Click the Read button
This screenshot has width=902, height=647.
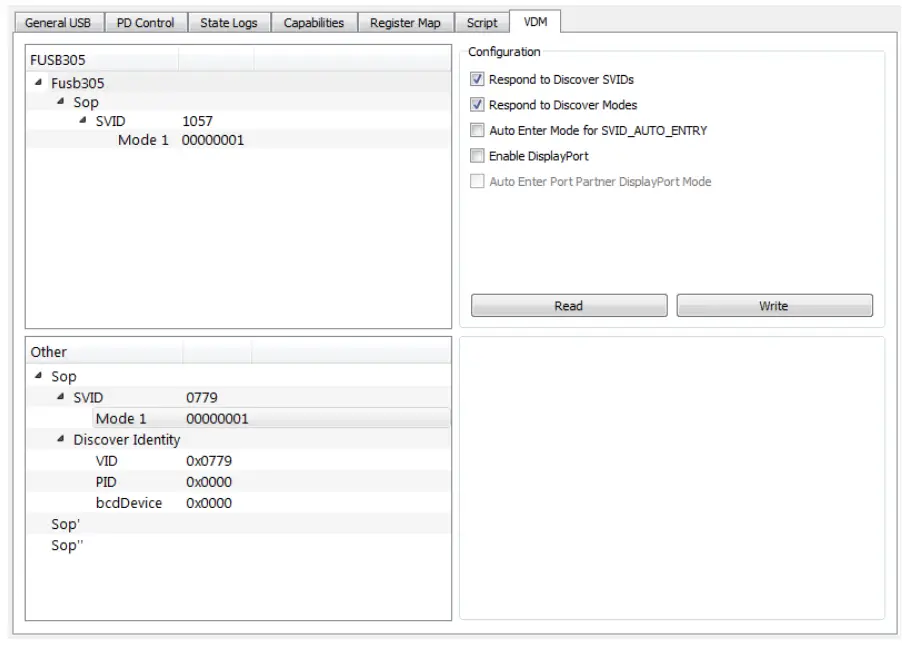click(569, 305)
